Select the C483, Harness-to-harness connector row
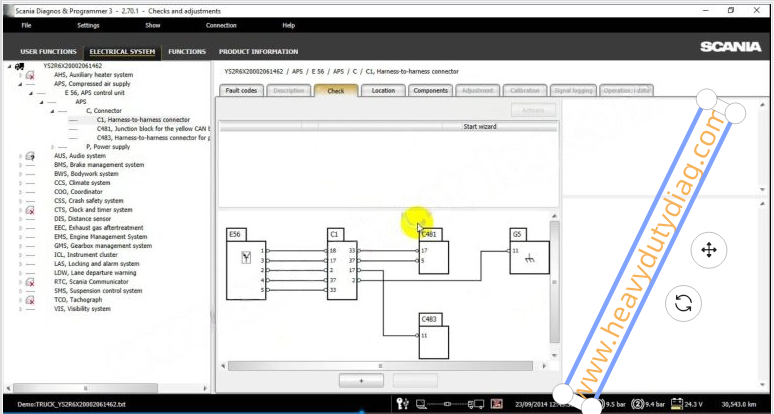The image size is (774, 414). 154,138
